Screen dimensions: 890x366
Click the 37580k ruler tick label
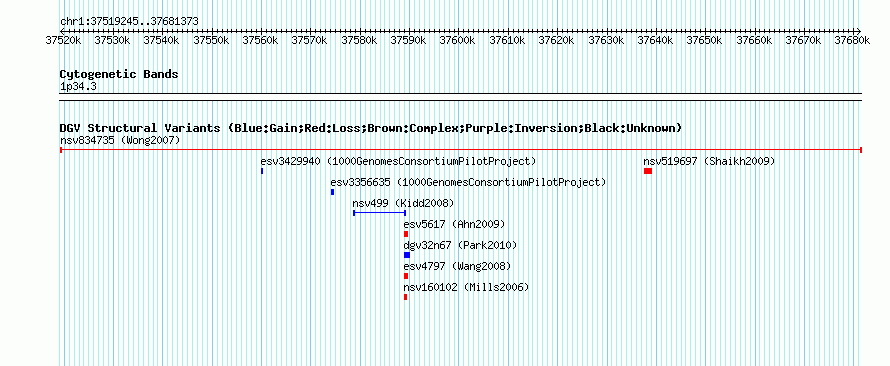point(360,40)
